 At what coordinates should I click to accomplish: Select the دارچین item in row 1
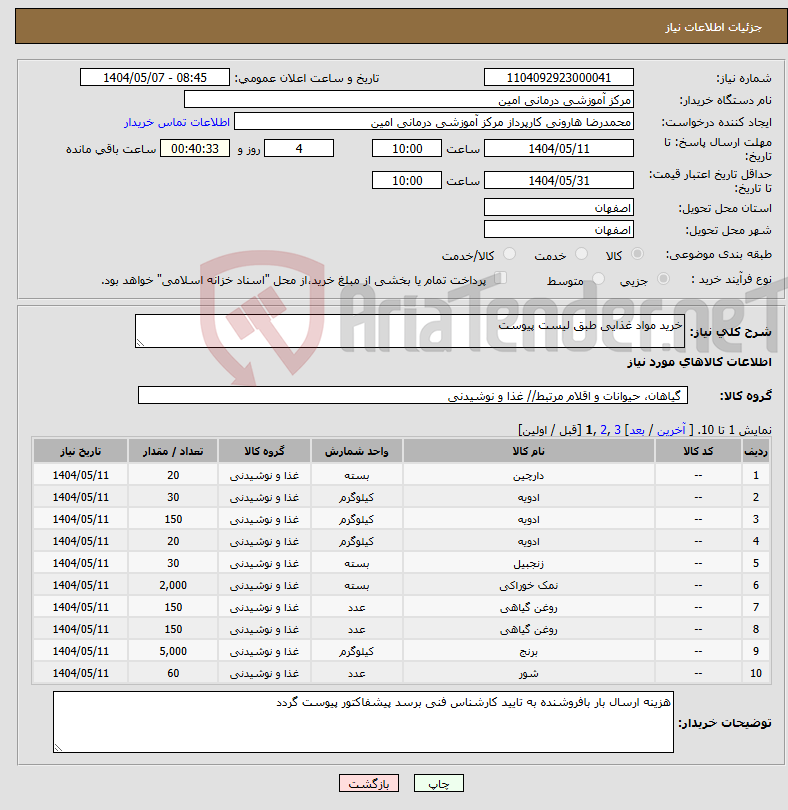[529, 475]
